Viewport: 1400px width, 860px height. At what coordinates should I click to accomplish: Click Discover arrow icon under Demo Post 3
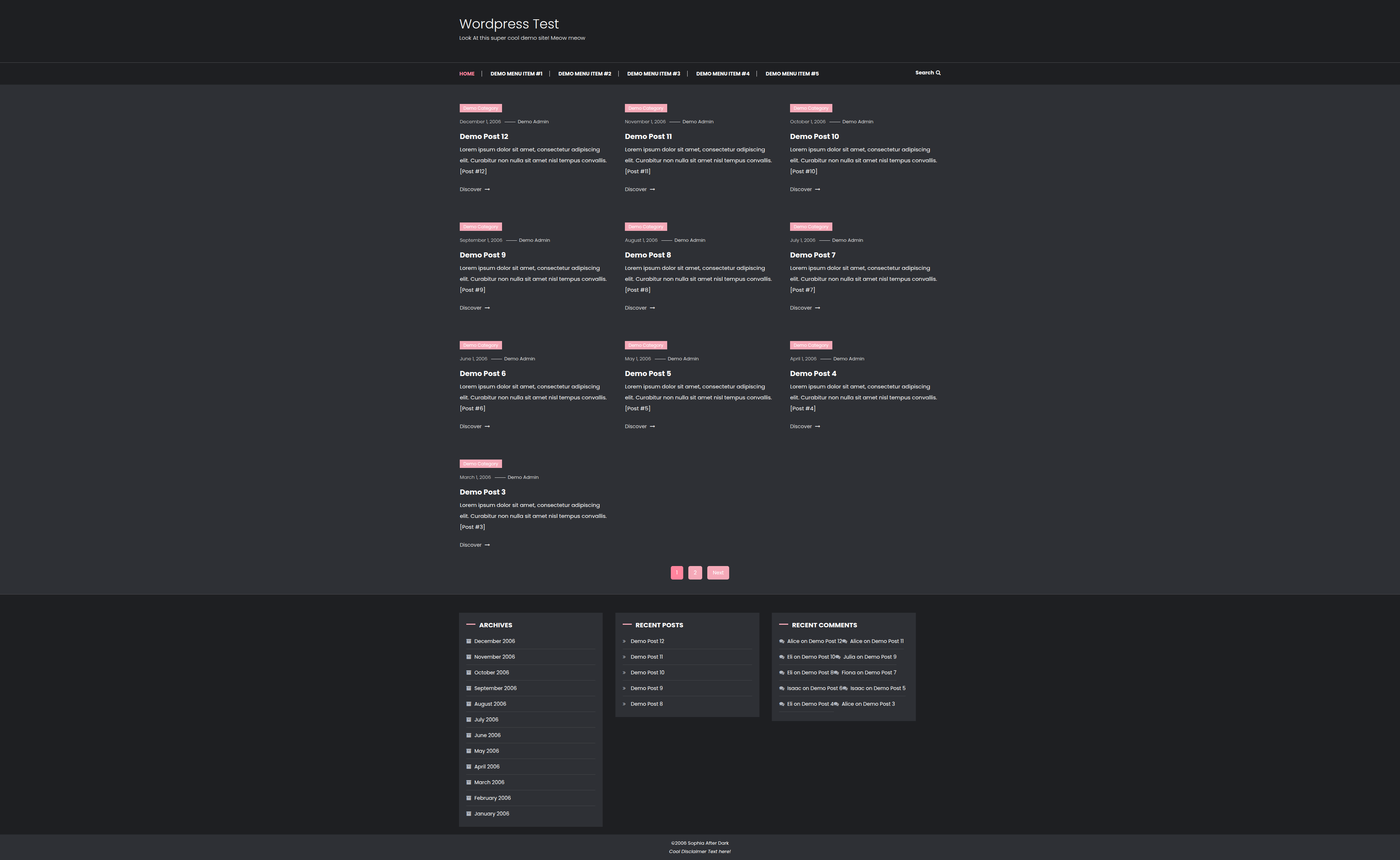pos(487,545)
